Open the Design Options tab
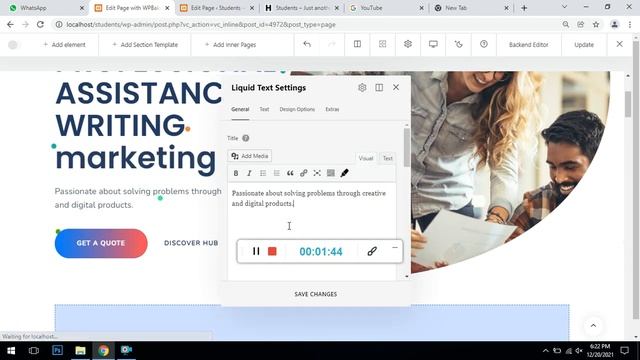 click(297, 109)
